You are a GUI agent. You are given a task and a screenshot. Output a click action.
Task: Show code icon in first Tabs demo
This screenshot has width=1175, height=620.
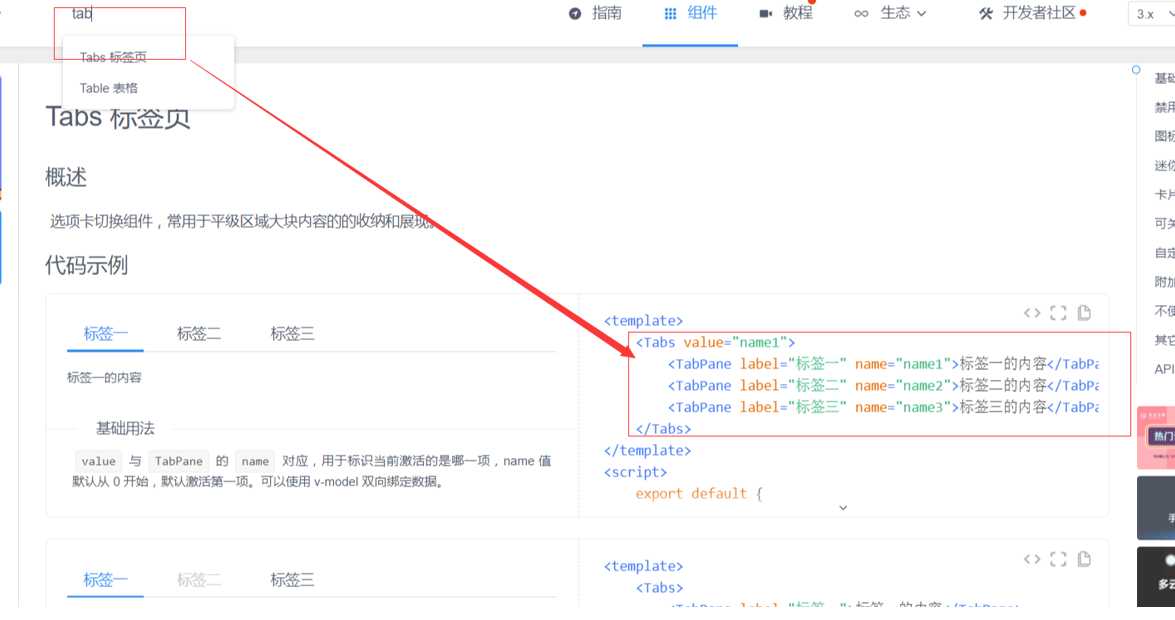[1032, 313]
